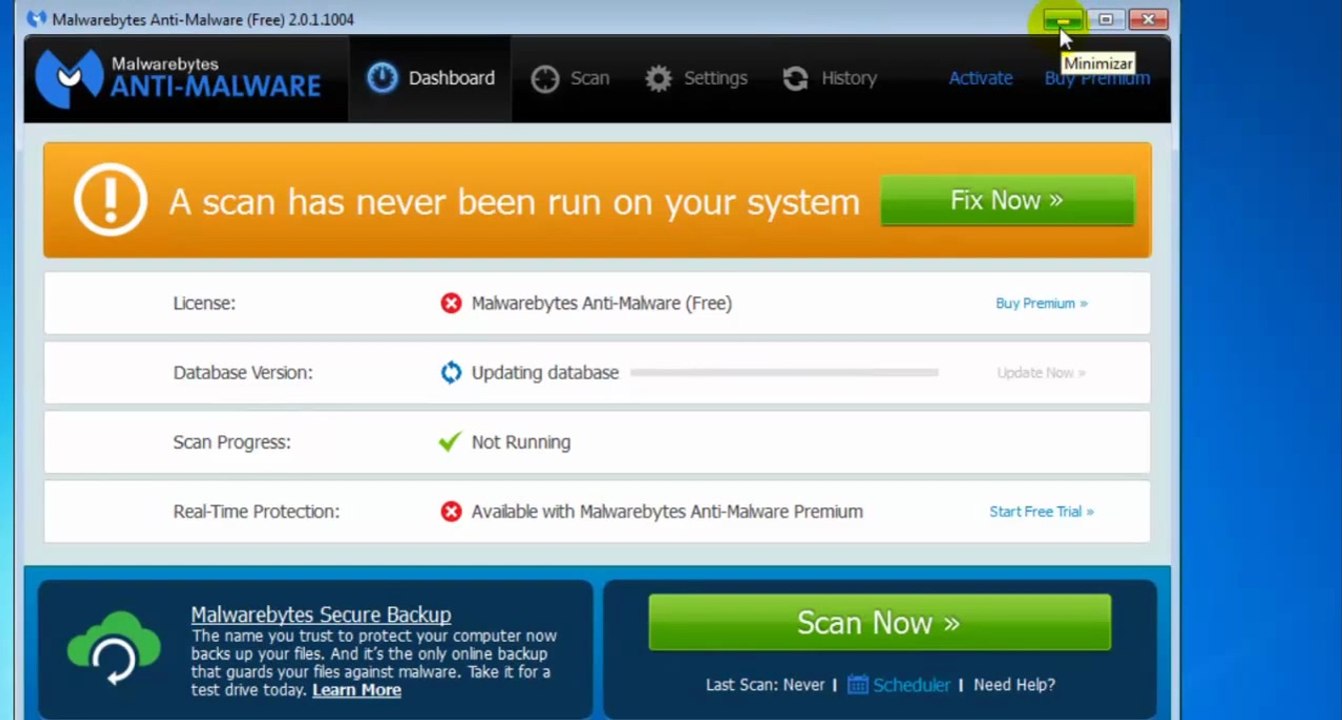Click the Scan crosshair icon

(545, 79)
